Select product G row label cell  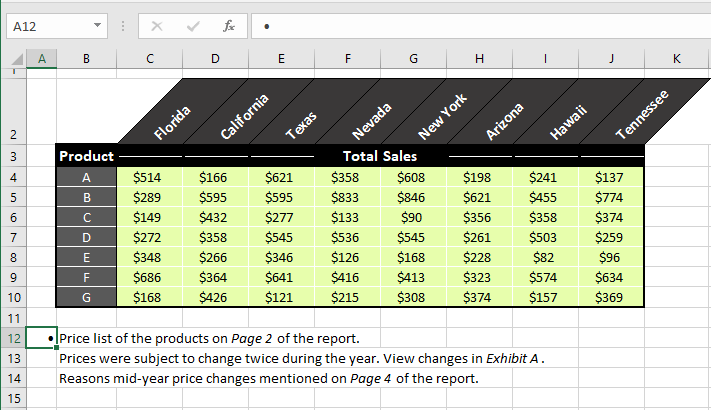(x=86, y=298)
